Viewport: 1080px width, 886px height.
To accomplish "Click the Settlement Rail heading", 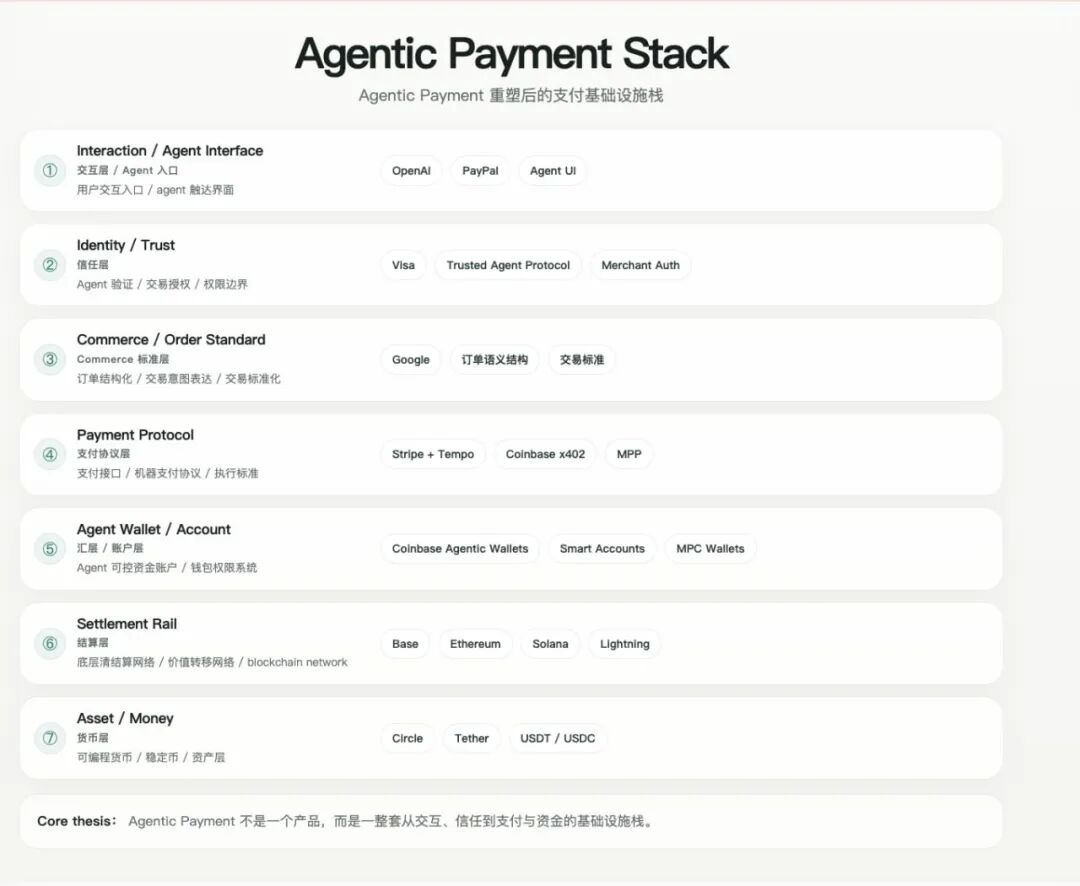I will pos(127,624).
